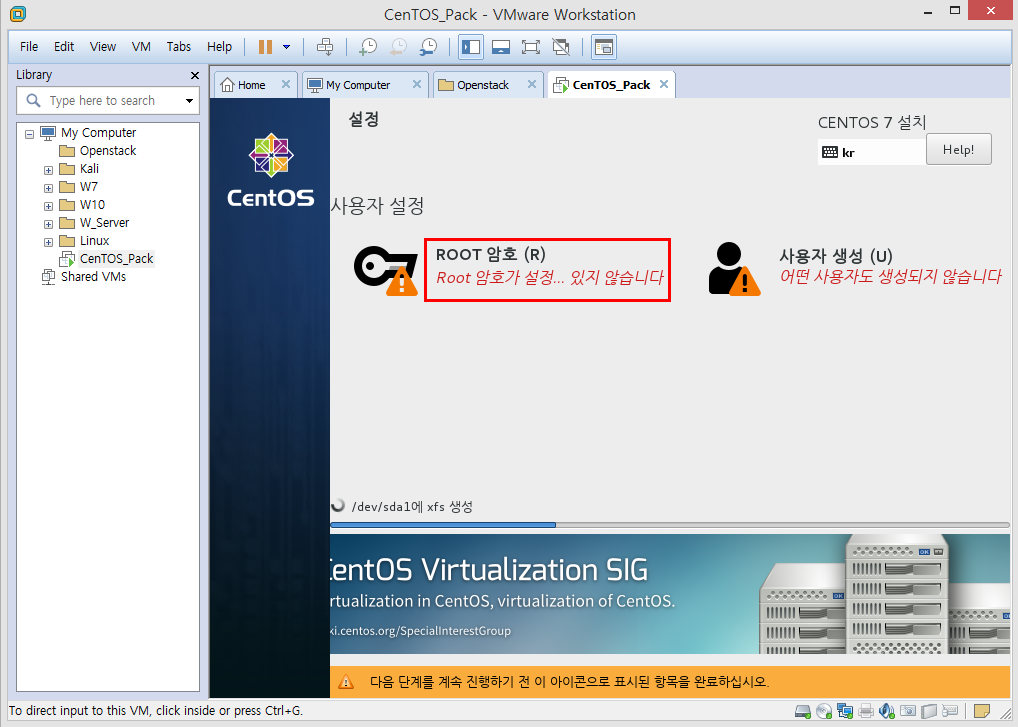
Task: Close the Openstack tab
Action: coord(532,84)
